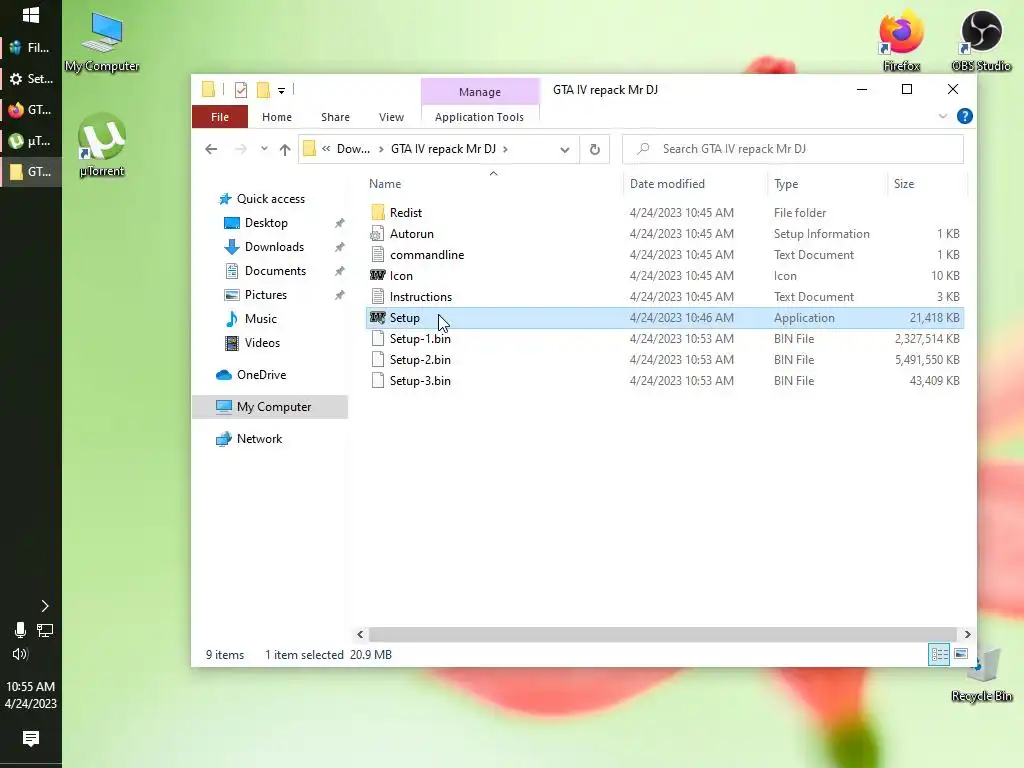Open the µTorrent desktop shortcut

coord(102,145)
